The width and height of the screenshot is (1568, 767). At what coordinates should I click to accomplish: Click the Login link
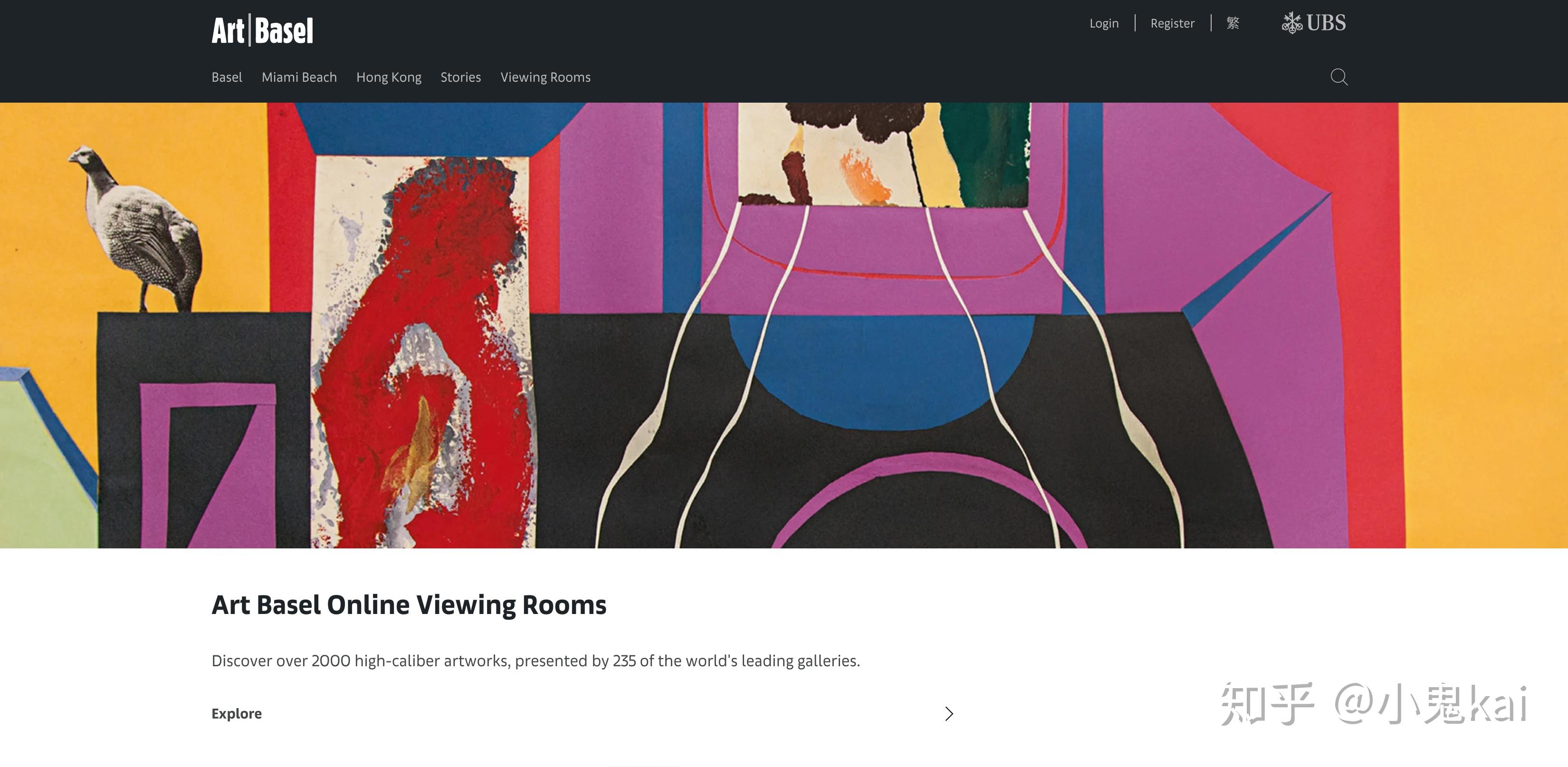tap(1104, 23)
